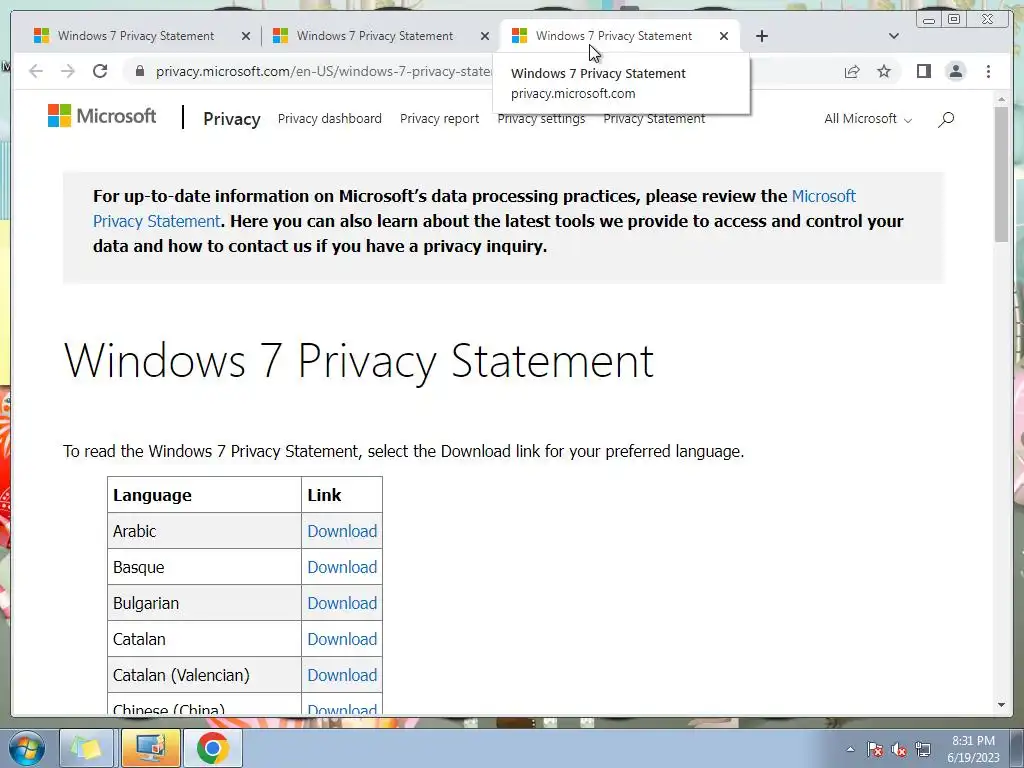Viewport: 1024px width, 768px height.
Task: Click the scrollbar down arrow
Action: click(1001, 705)
